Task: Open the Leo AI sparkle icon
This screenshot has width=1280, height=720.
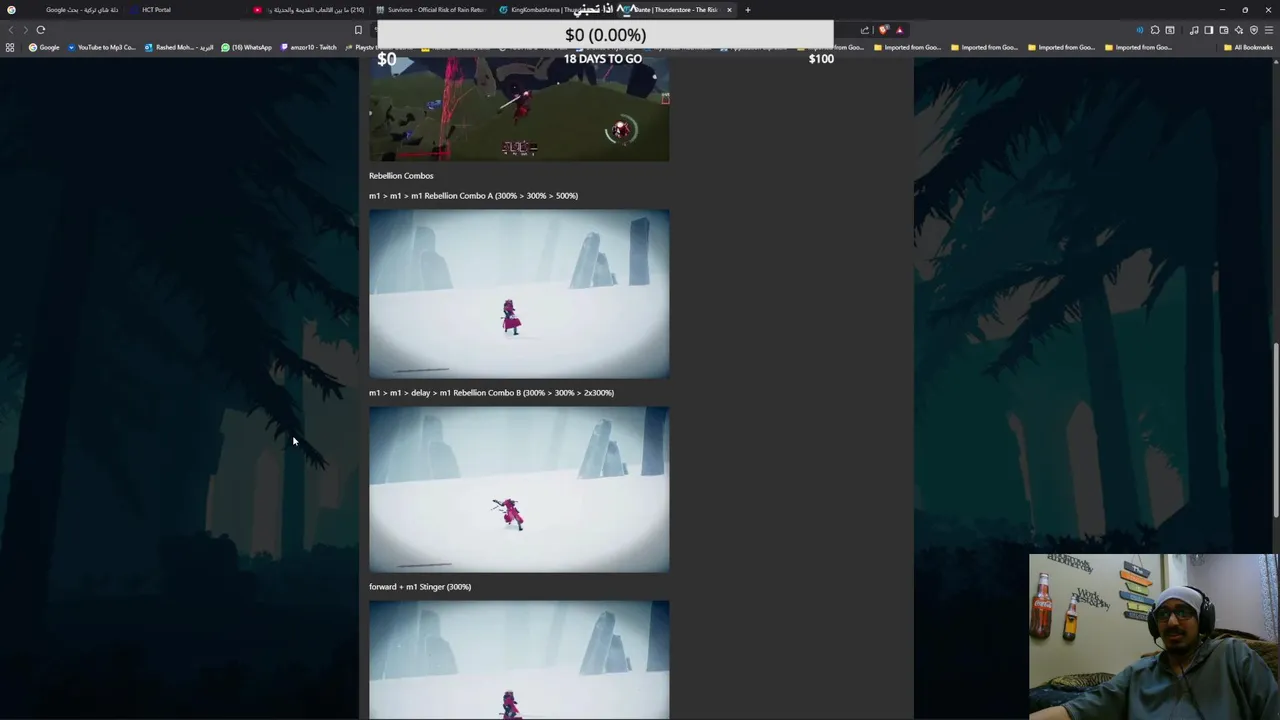Action: [1239, 30]
